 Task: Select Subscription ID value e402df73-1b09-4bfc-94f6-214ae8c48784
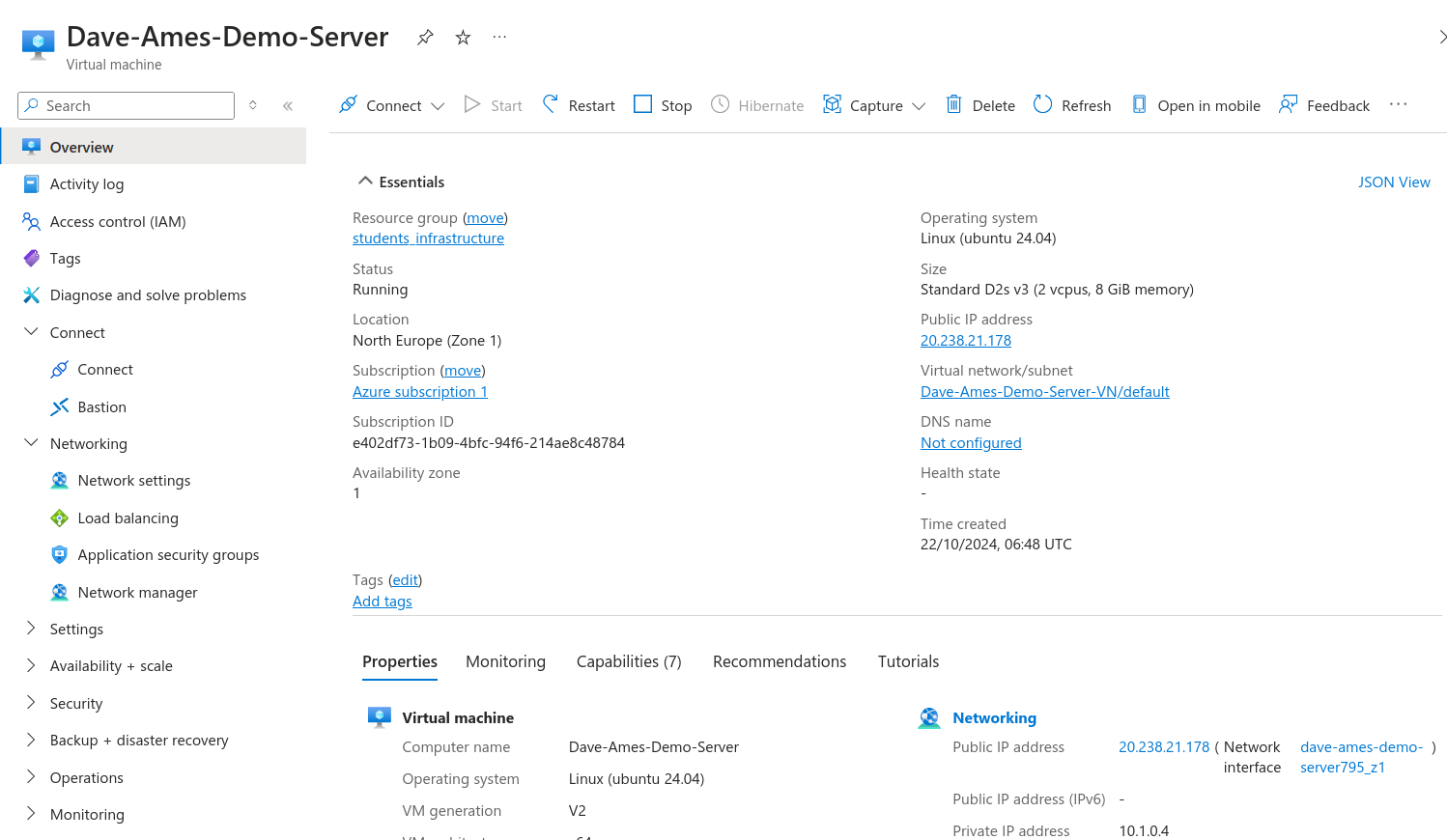[x=489, y=443]
